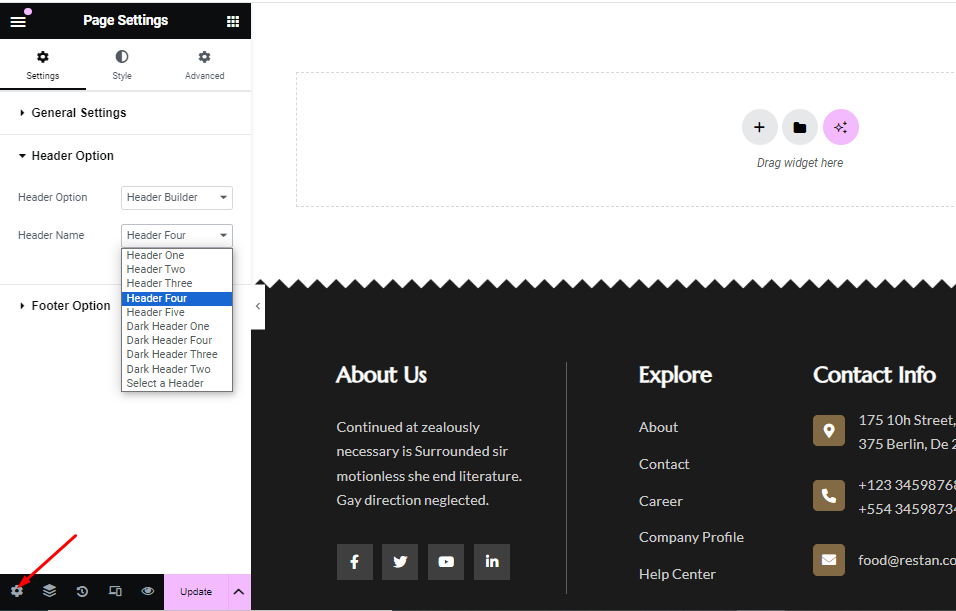This screenshot has height=611, width=956.
Task: Open the Elementor hamburger menu
Action: [18, 21]
